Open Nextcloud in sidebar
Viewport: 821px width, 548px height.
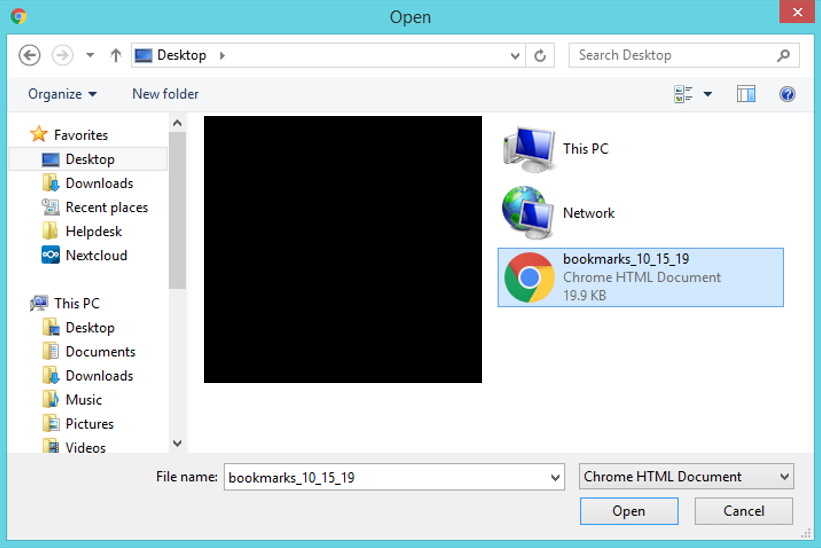[x=96, y=255]
